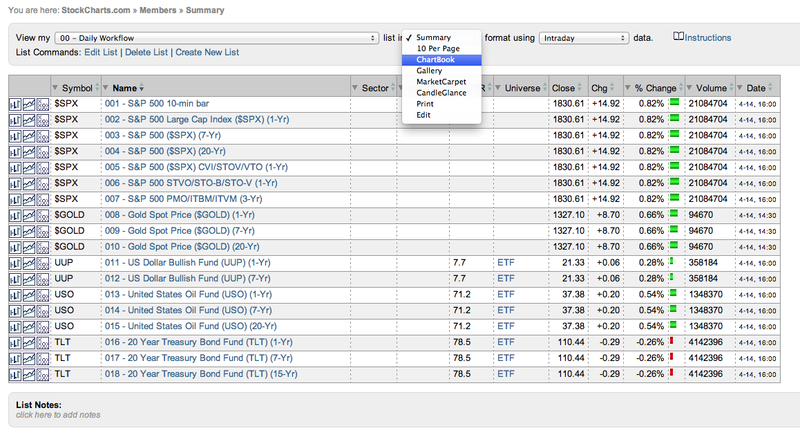
Task: Click point-and-figure icon in 010 Gold Spot 20-Yr row
Action: click(42, 247)
